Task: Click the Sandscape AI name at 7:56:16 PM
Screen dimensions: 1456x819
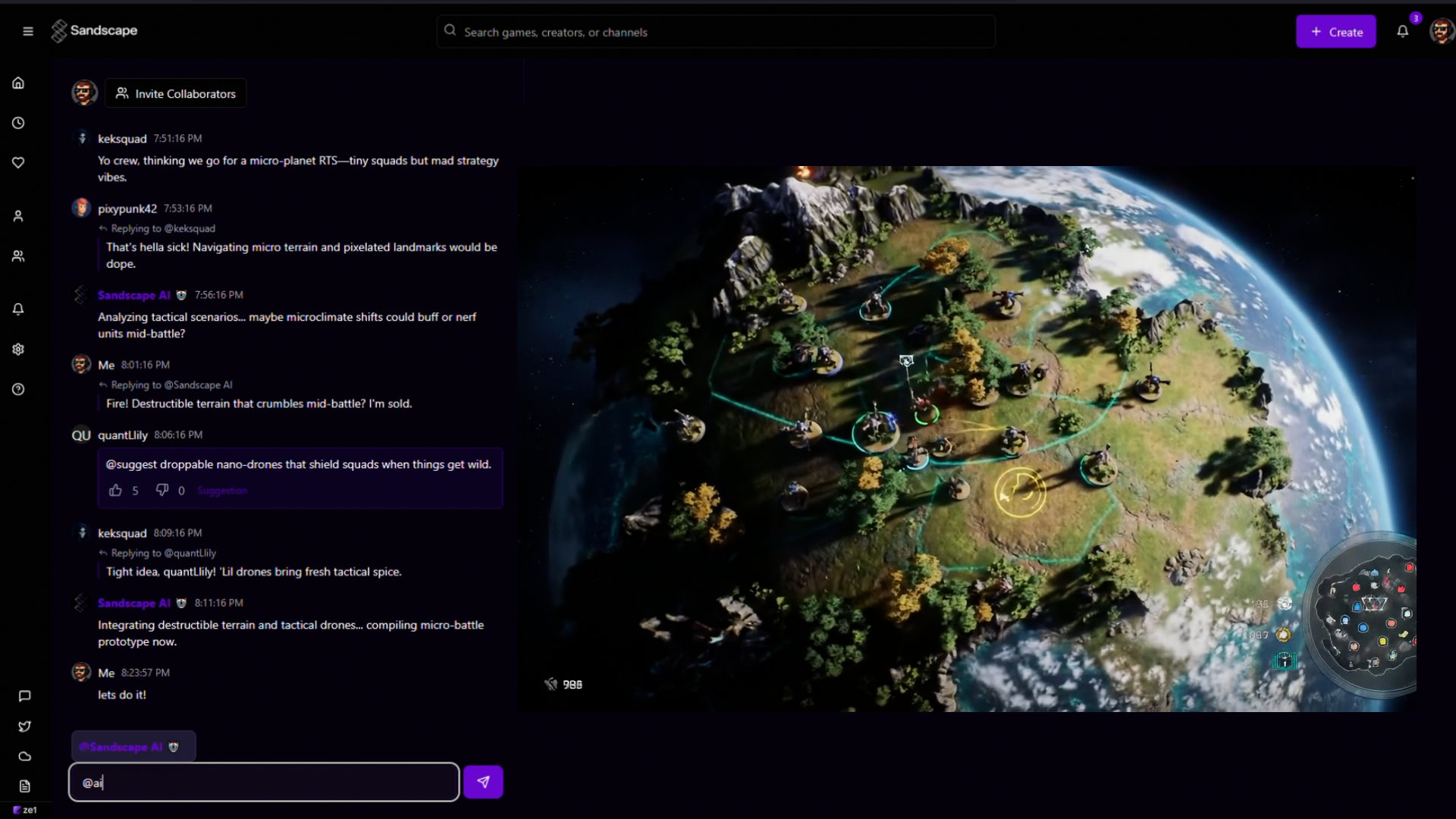Action: point(133,295)
